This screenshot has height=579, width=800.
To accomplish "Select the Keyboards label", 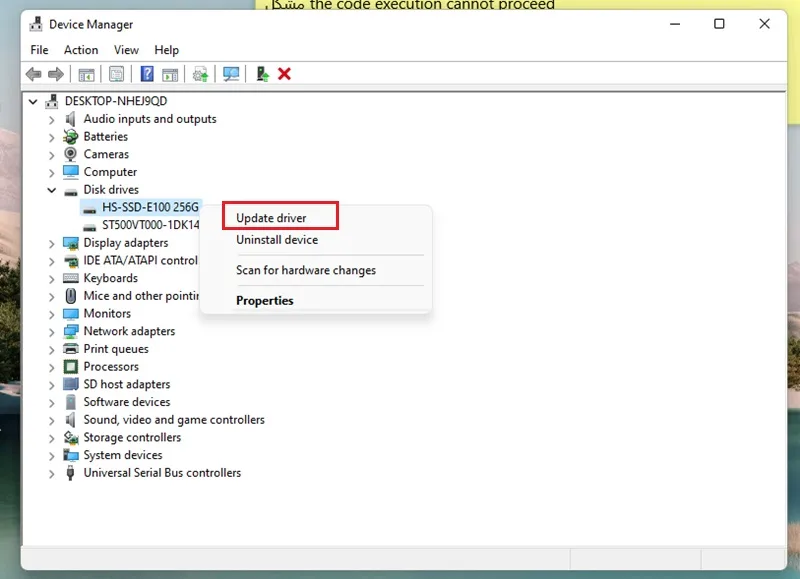I will click(x=111, y=278).
